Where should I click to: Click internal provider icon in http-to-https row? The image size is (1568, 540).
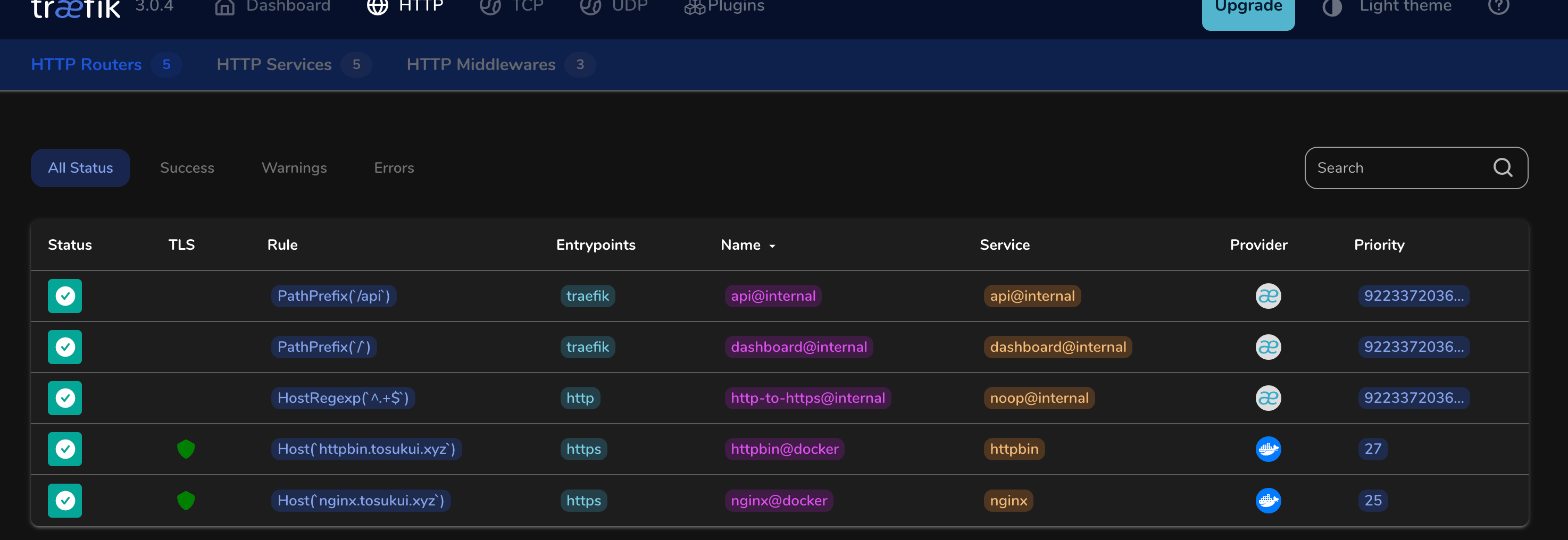tap(1269, 398)
